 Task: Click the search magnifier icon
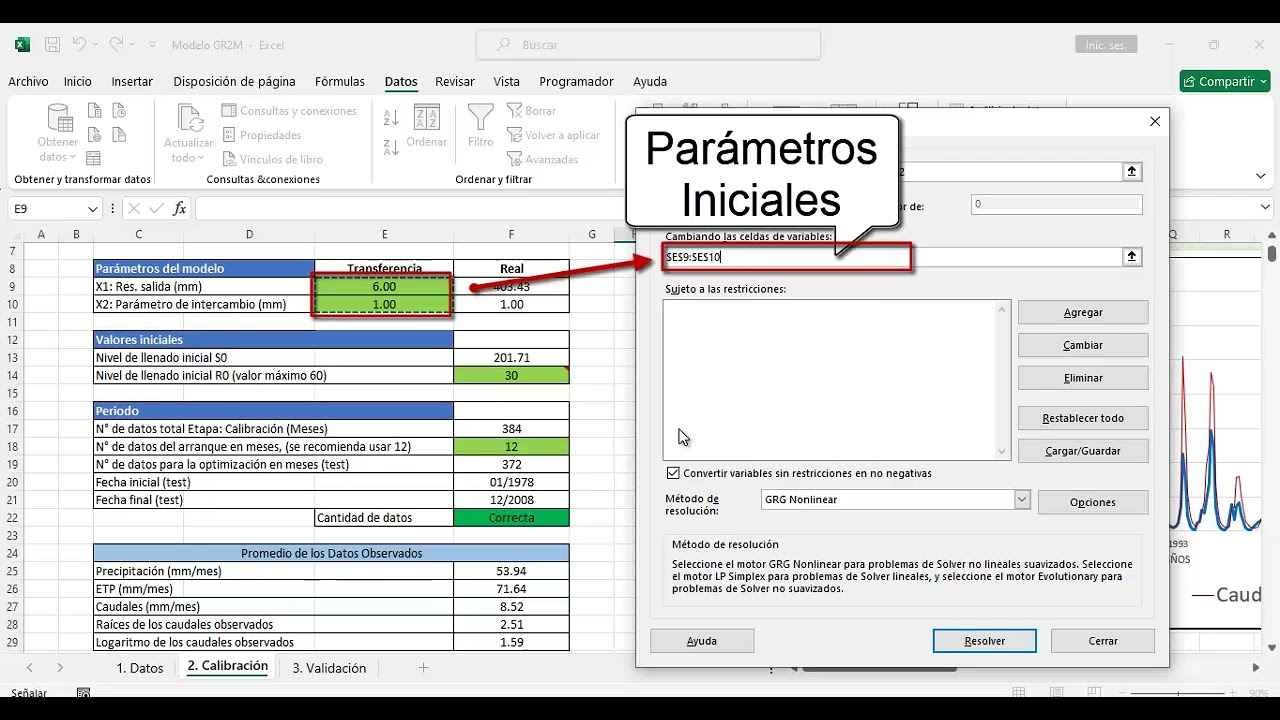[x=503, y=45]
